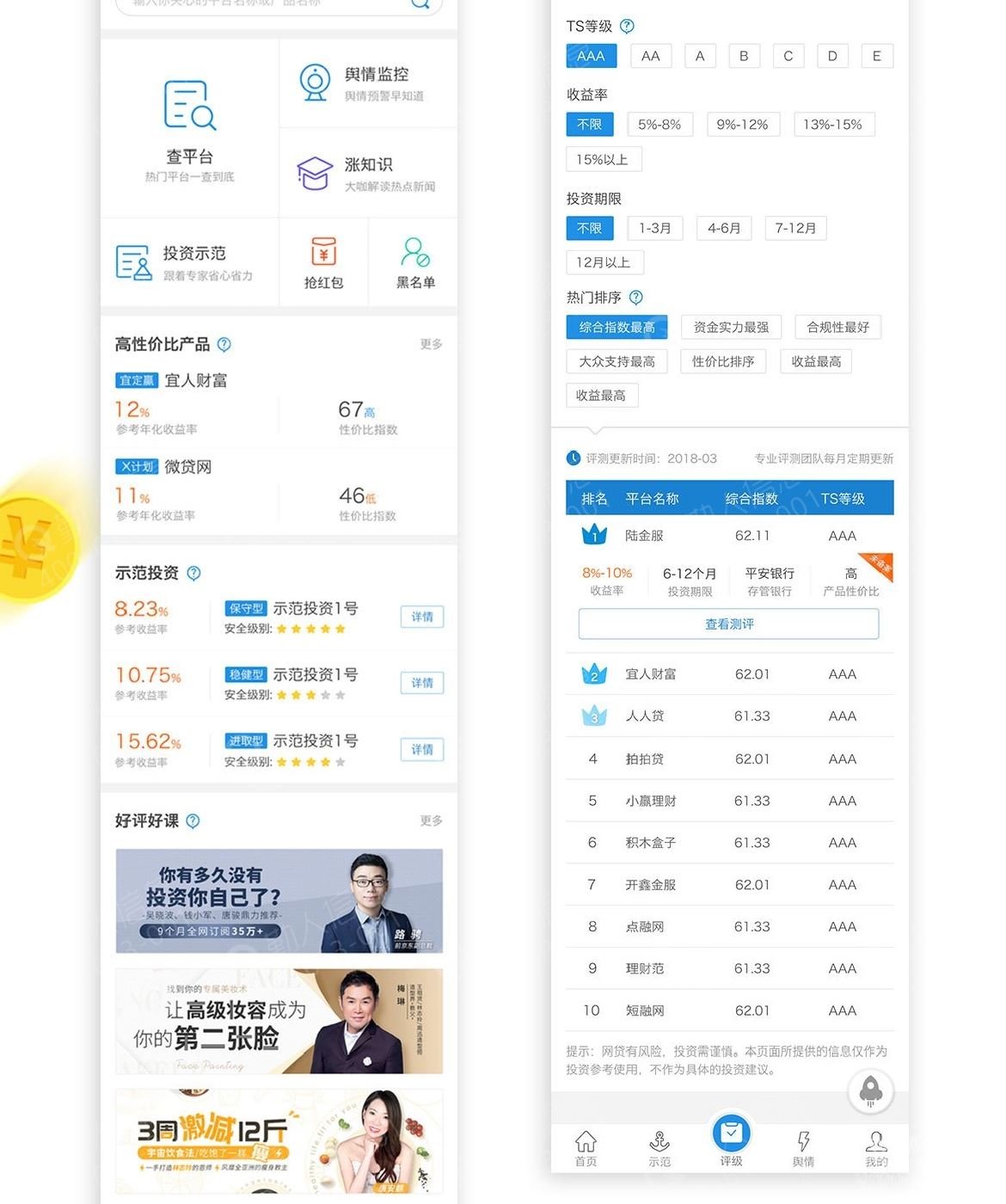The height and width of the screenshot is (1204, 1006).
Task: Switch to the 我的 profile tab
Action: pyautogui.click(x=876, y=1147)
